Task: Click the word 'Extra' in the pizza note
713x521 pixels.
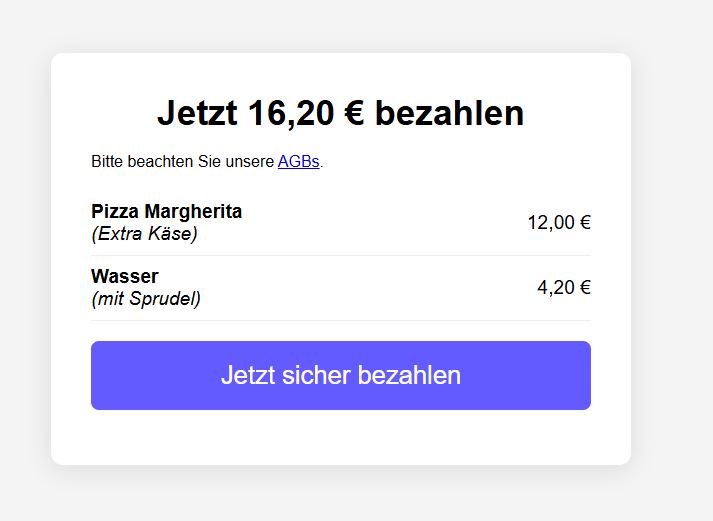Action: 118,234
